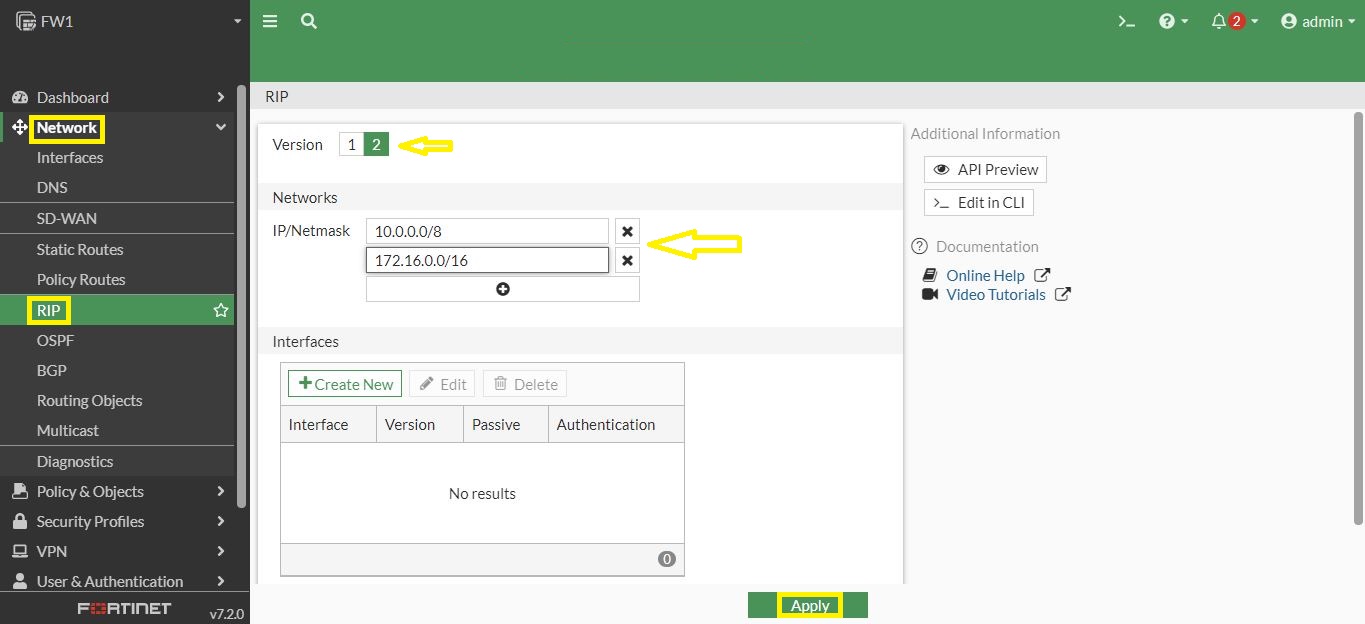Open the search from the top navigation bar
The width and height of the screenshot is (1365, 624).
[308, 20]
